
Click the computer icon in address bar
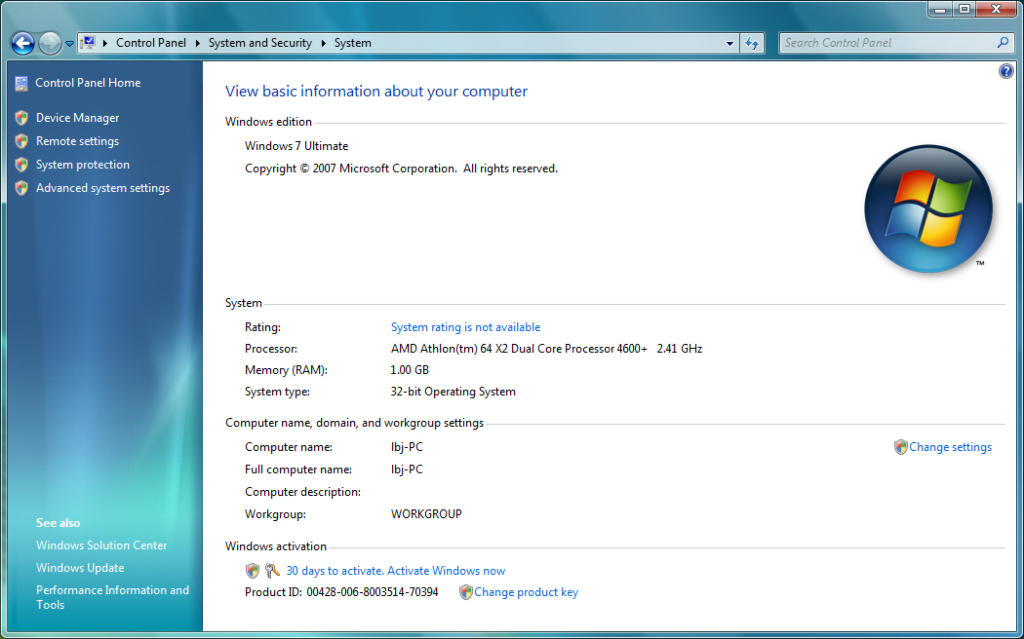(x=88, y=42)
